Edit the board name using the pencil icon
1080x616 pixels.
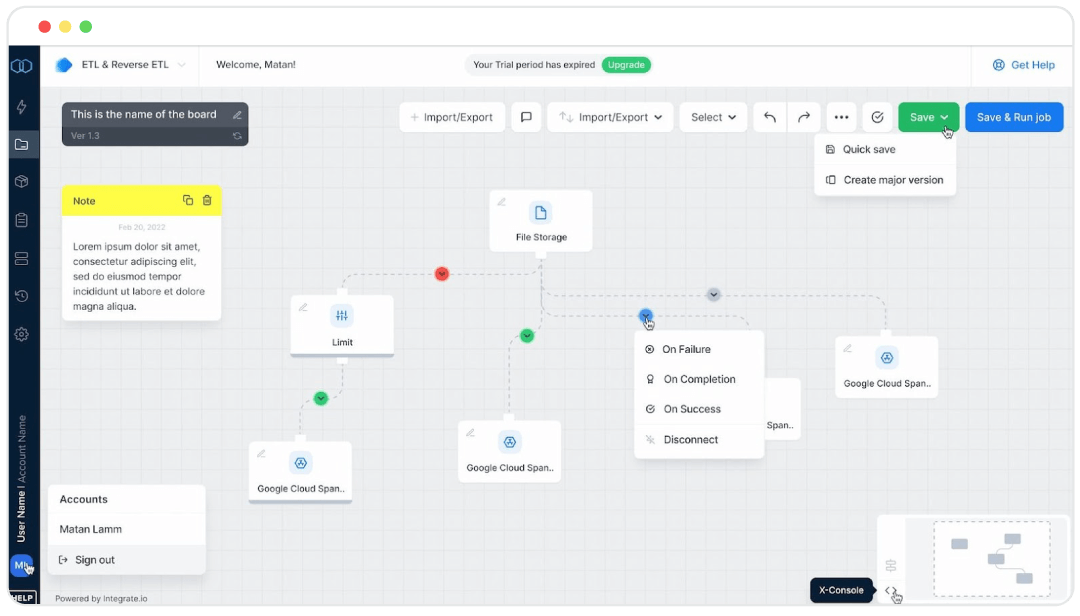click(x=236, y=114)
